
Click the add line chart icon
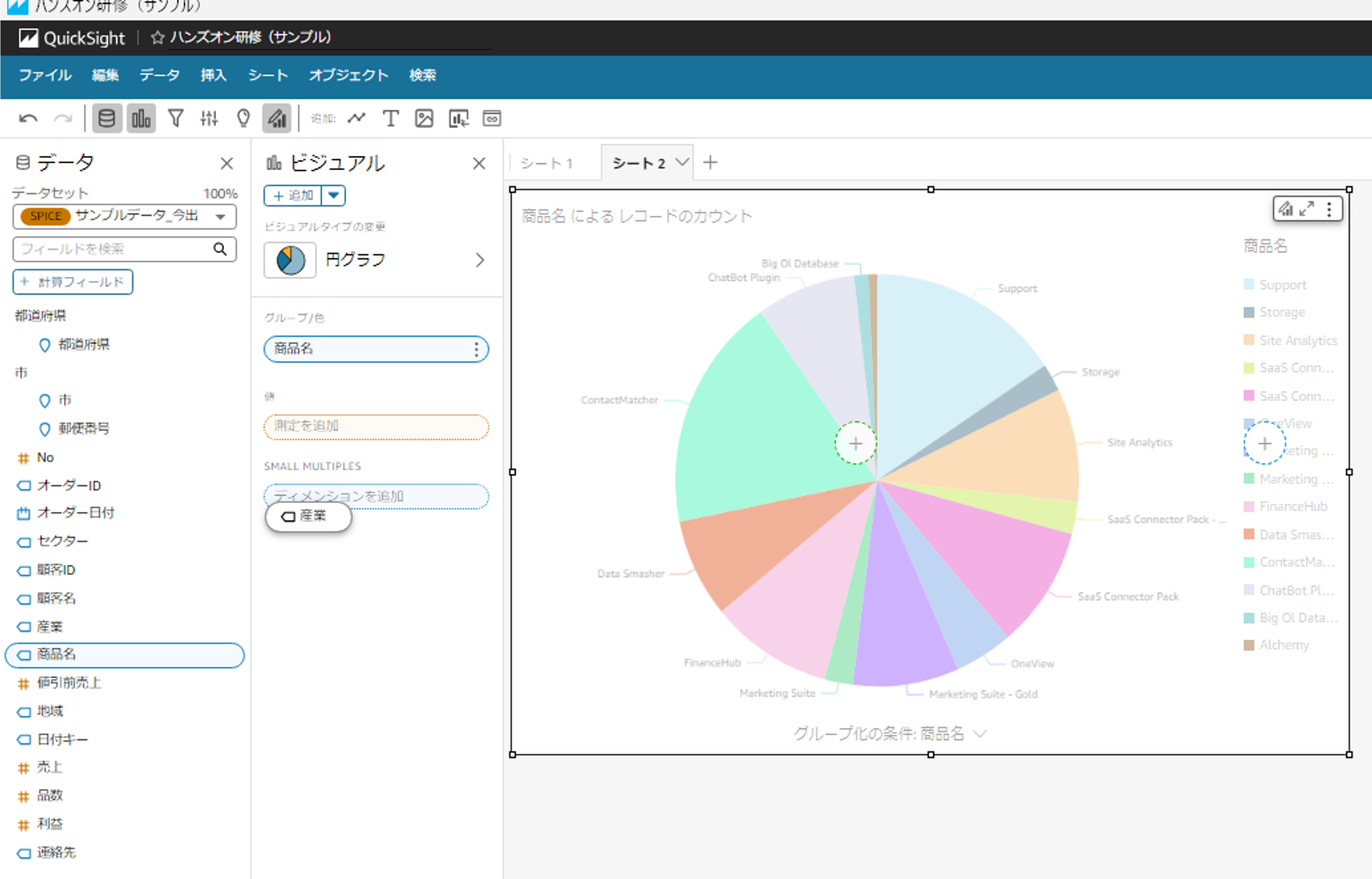pos(356,119)
